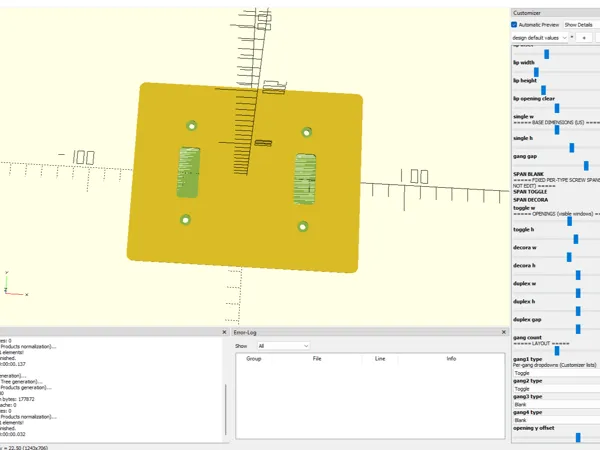Click the SPAN DECORA label
Screen dimensions: 600x450
530,200
